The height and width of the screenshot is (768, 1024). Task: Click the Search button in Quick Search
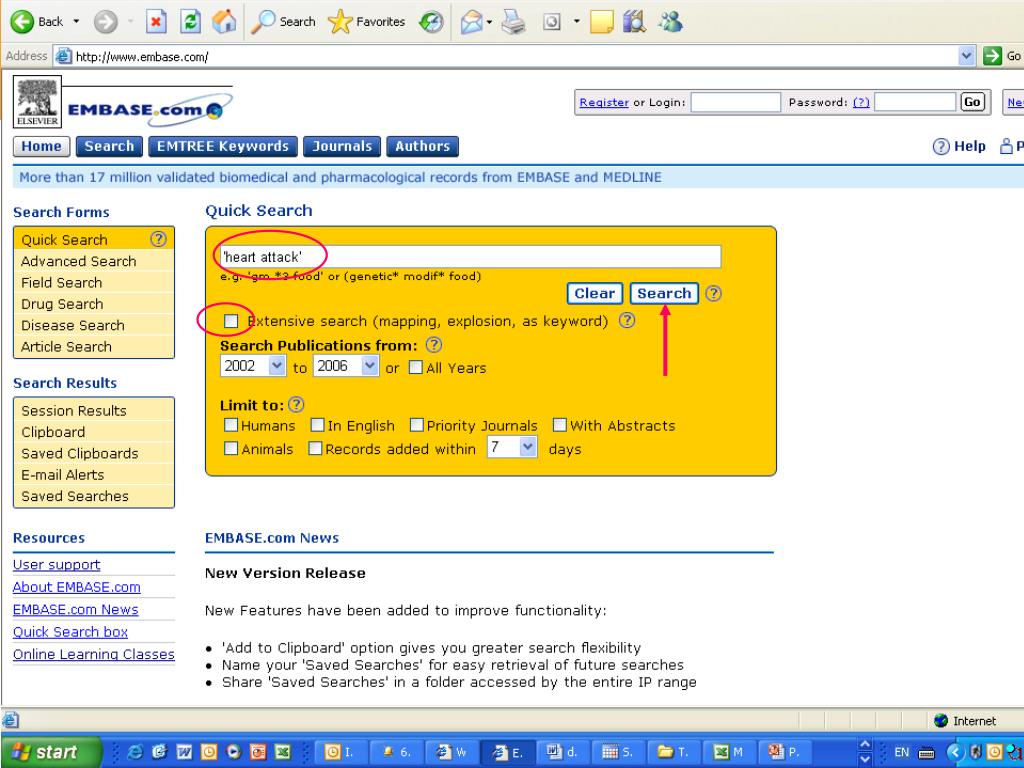(x=664, y=293)
